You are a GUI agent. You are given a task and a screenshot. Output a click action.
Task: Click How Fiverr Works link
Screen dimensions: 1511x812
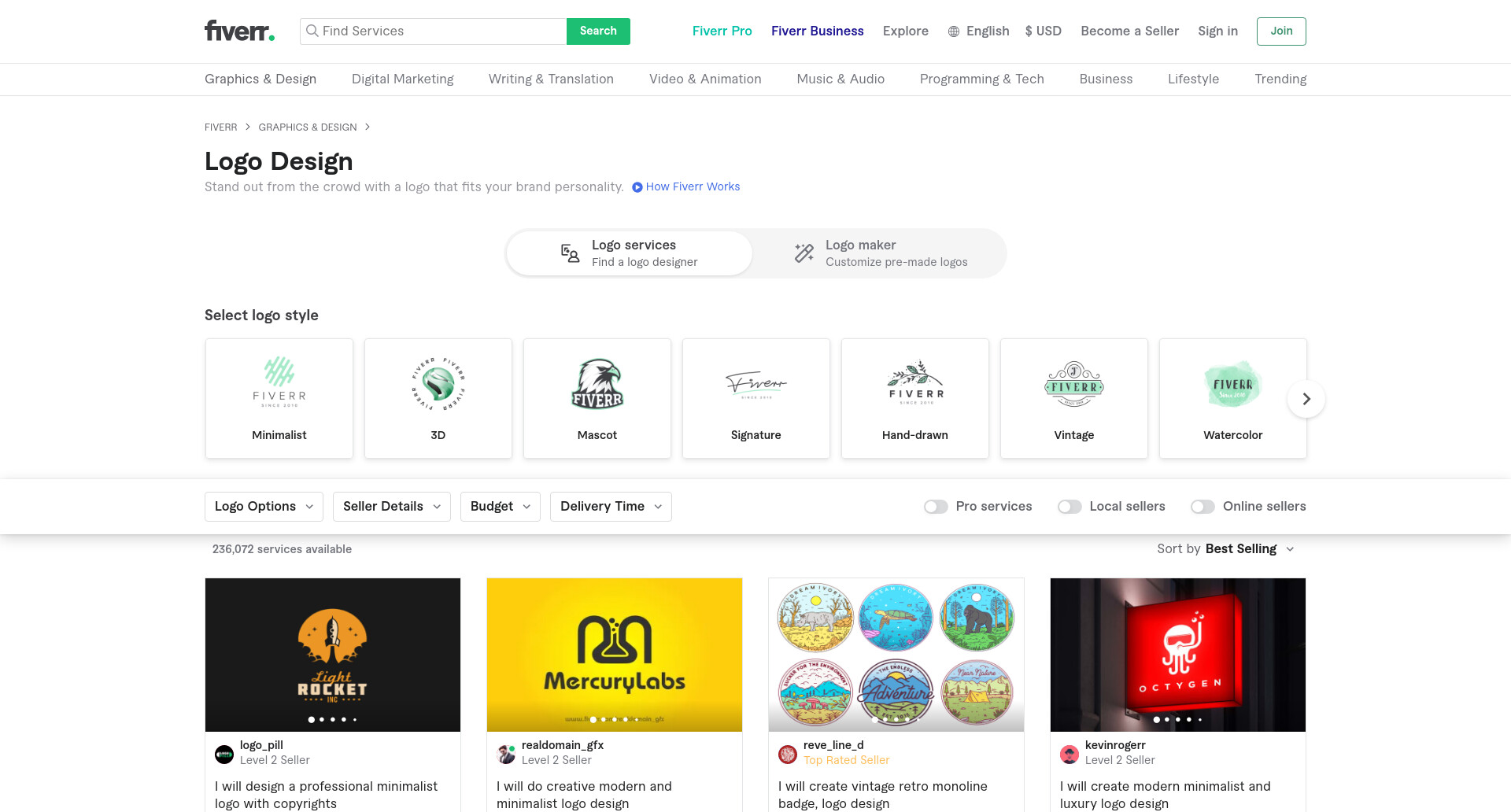(693, 187)
